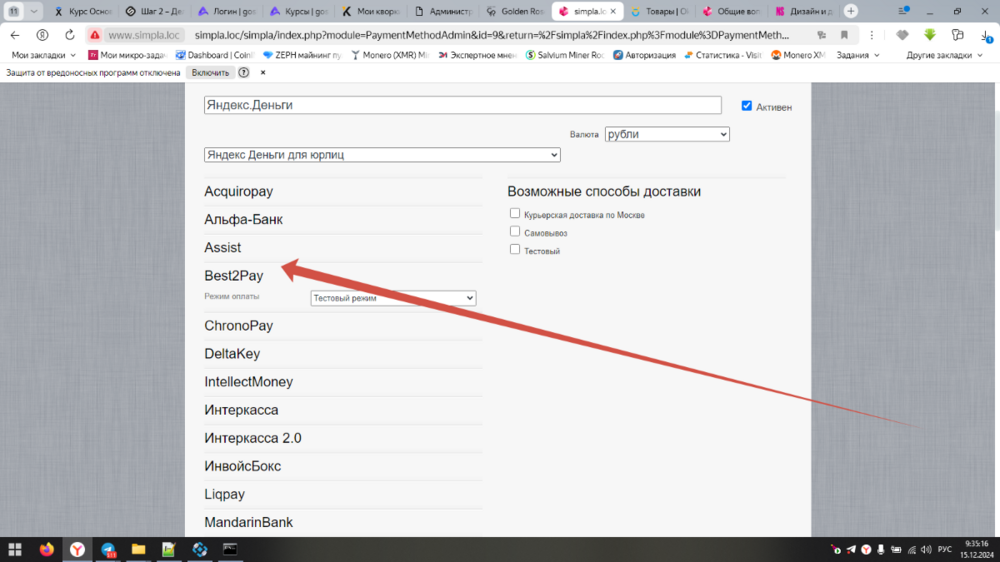The width and height of the screenshot is (1000, 562).
Task: Open the Валюта рубли dropdown
Action: coord(667,134)
